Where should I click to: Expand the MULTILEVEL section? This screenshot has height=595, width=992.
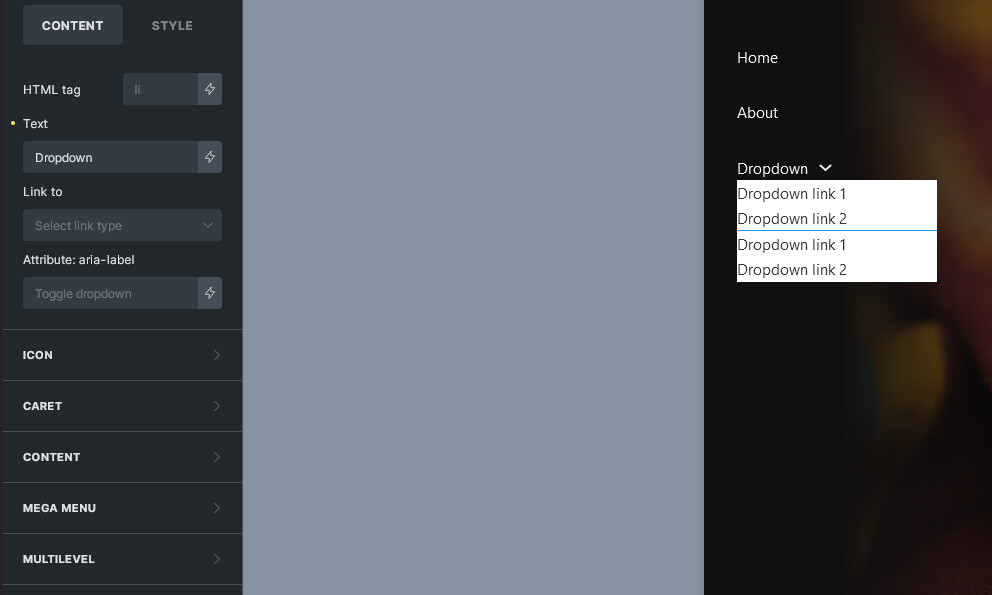point(122,559)
